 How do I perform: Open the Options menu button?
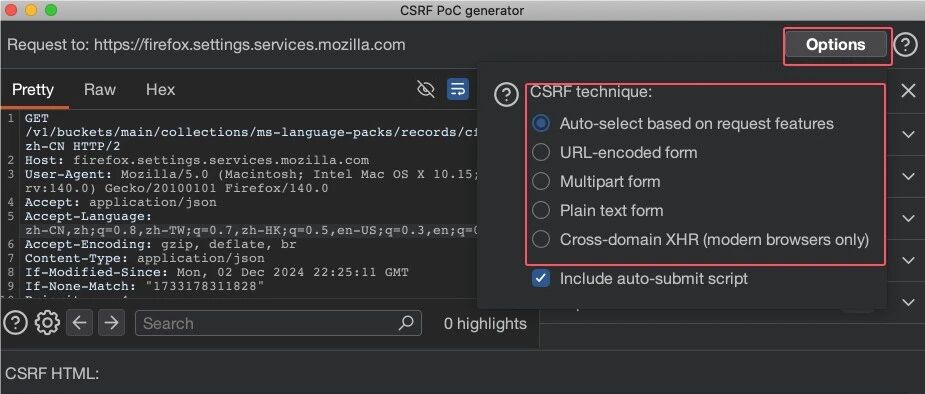[835, 45]
